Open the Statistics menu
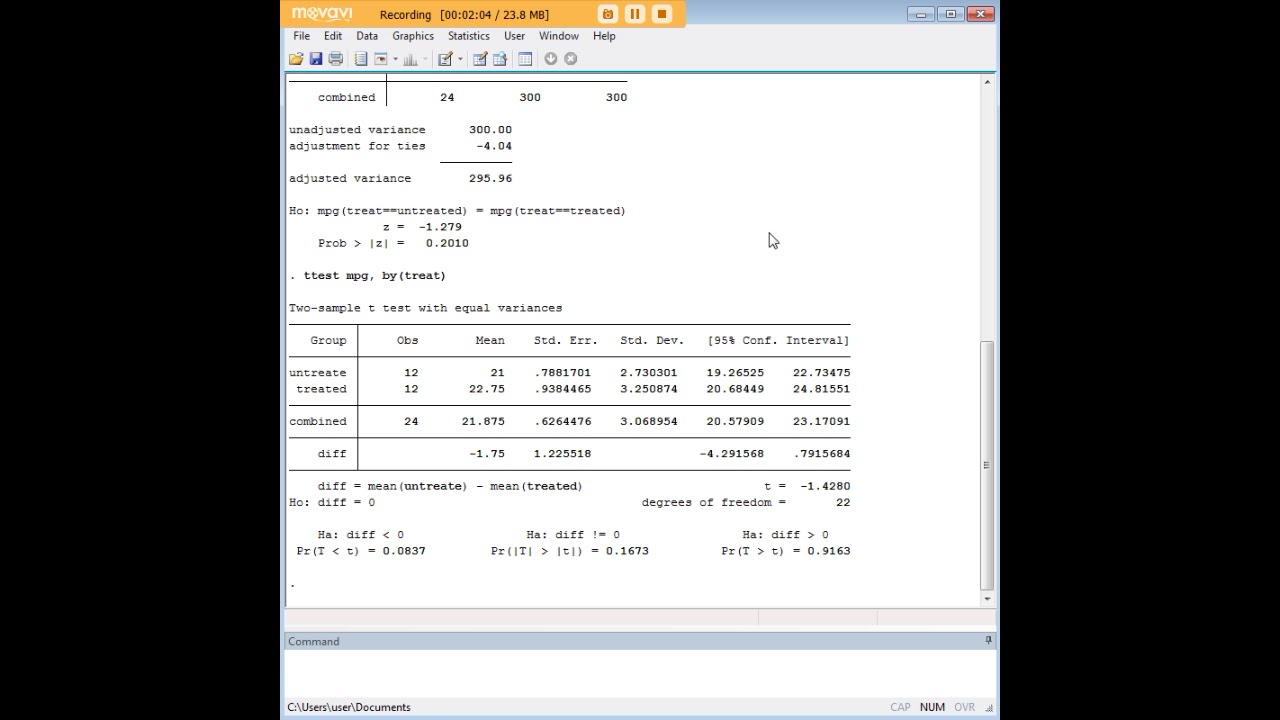 [469, 36]
